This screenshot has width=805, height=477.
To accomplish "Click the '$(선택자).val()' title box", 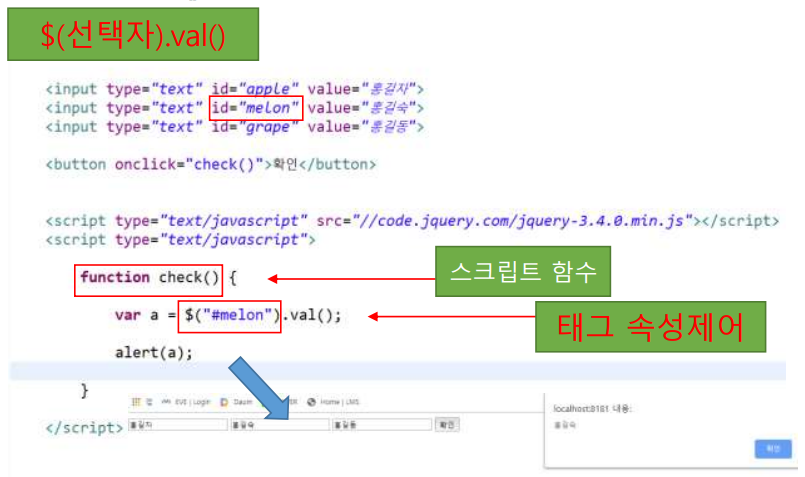I will pyautogui.click(x=133, y=34).
